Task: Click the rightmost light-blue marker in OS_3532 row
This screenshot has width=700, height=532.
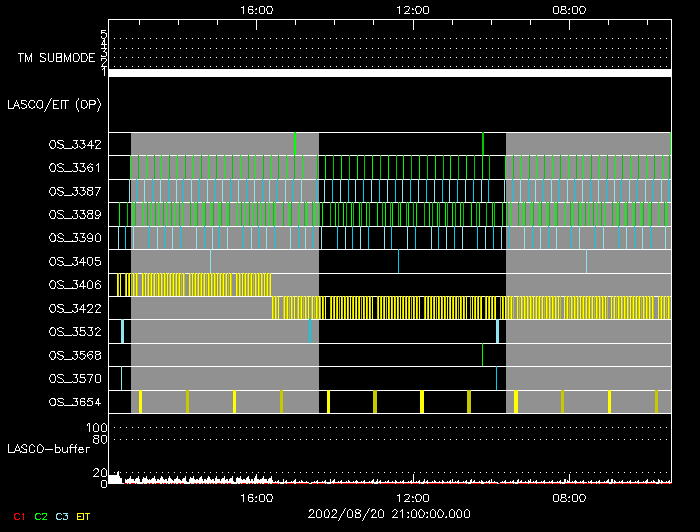Action: coord(497,331)
